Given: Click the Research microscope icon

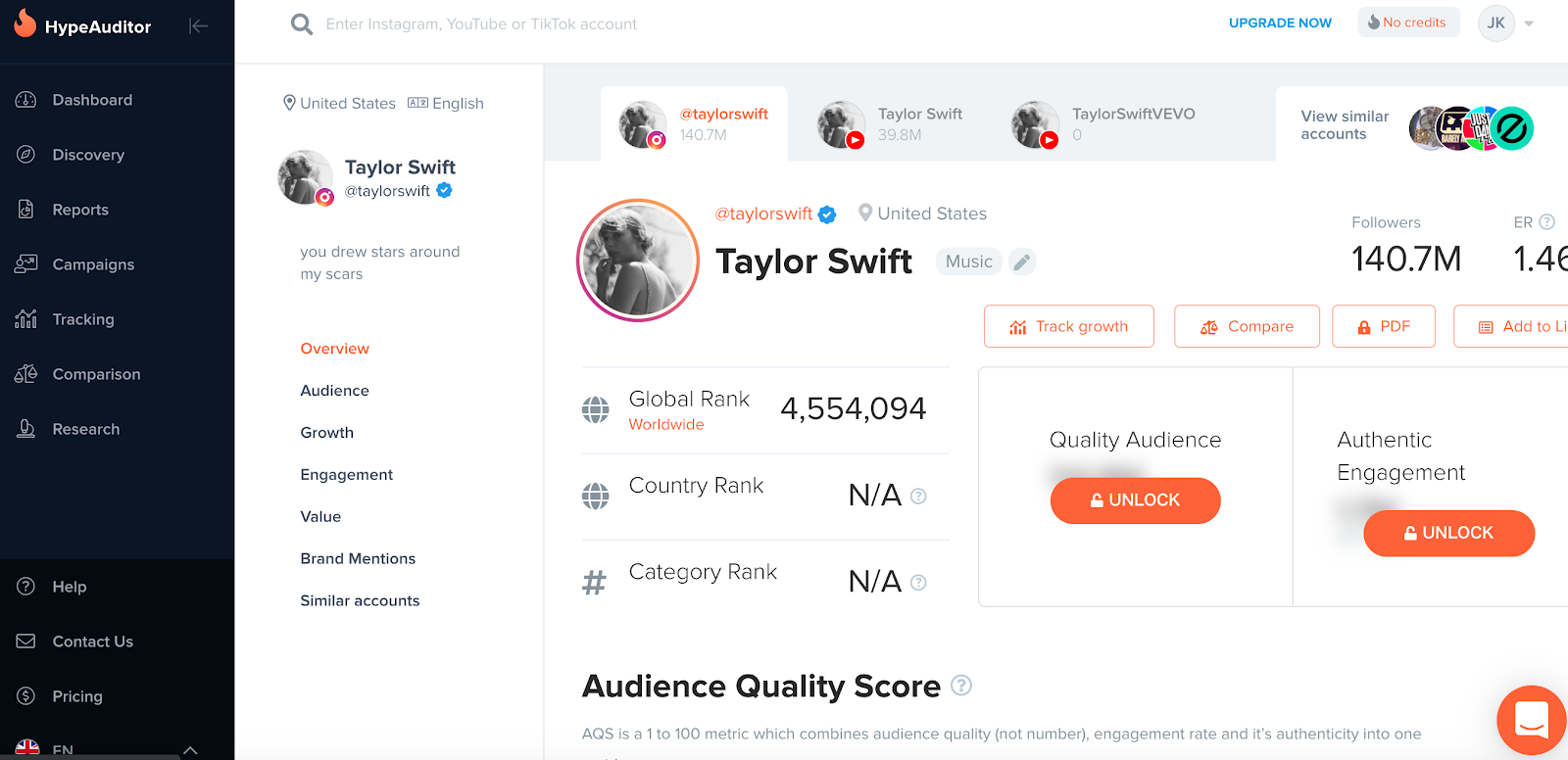Looking at the screenshot, I should [x=26, y=429].
